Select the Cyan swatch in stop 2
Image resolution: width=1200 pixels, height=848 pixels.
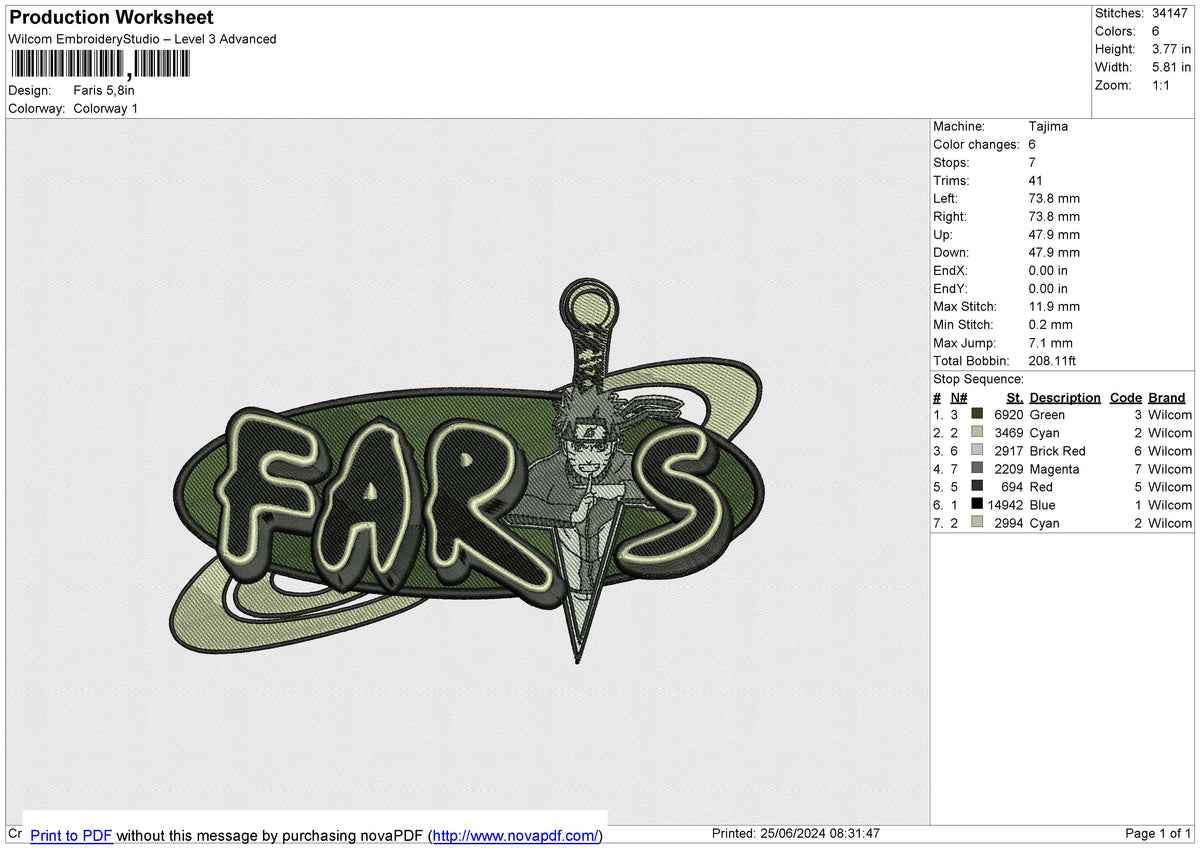[x=977, y=432]
